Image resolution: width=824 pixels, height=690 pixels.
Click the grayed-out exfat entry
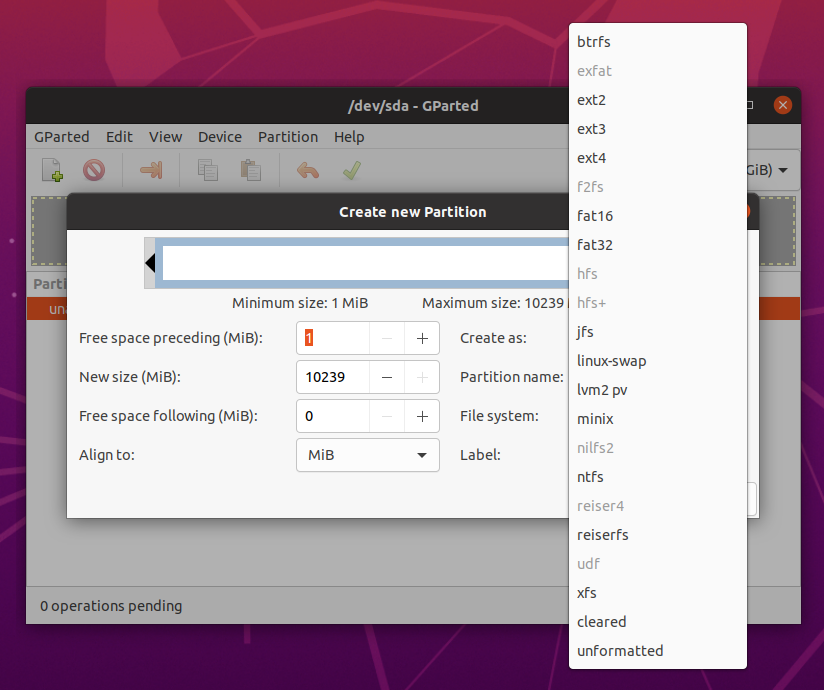tap(657, 70)
